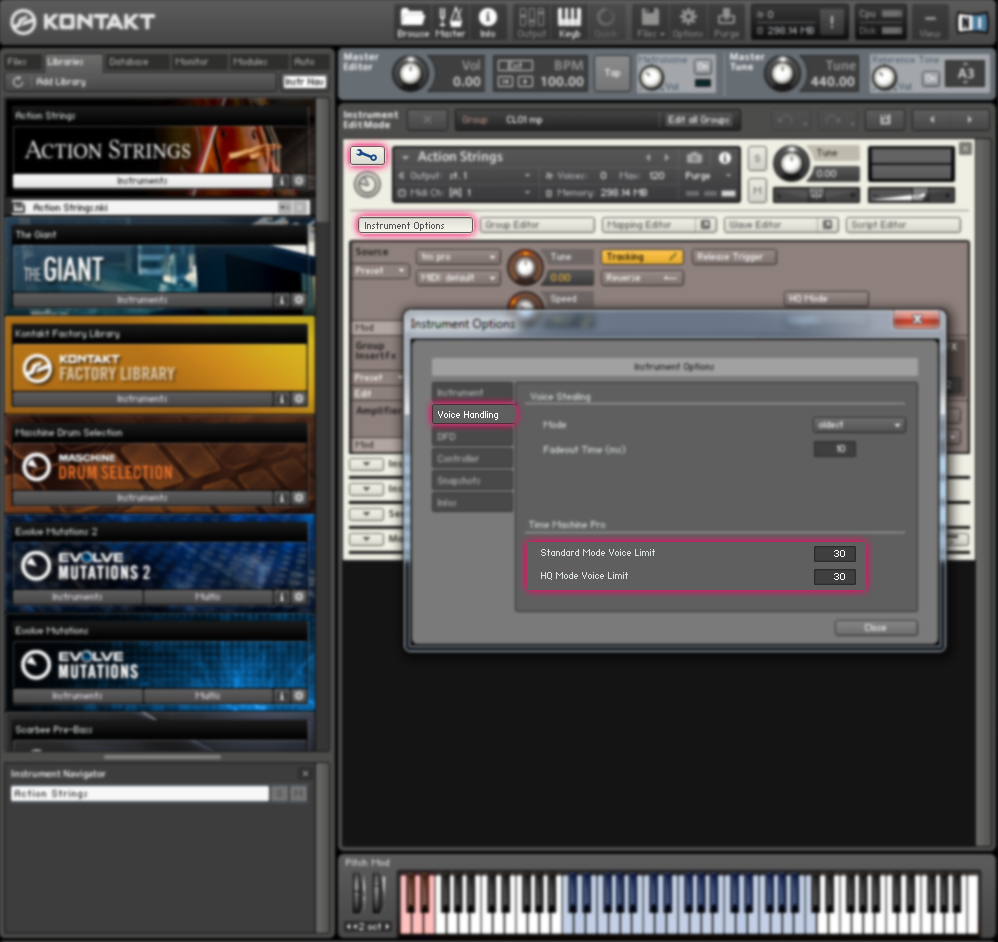998x942 pixels.
Task: Click the Purge icon in the top toolbar
Action: click(726, 22)
